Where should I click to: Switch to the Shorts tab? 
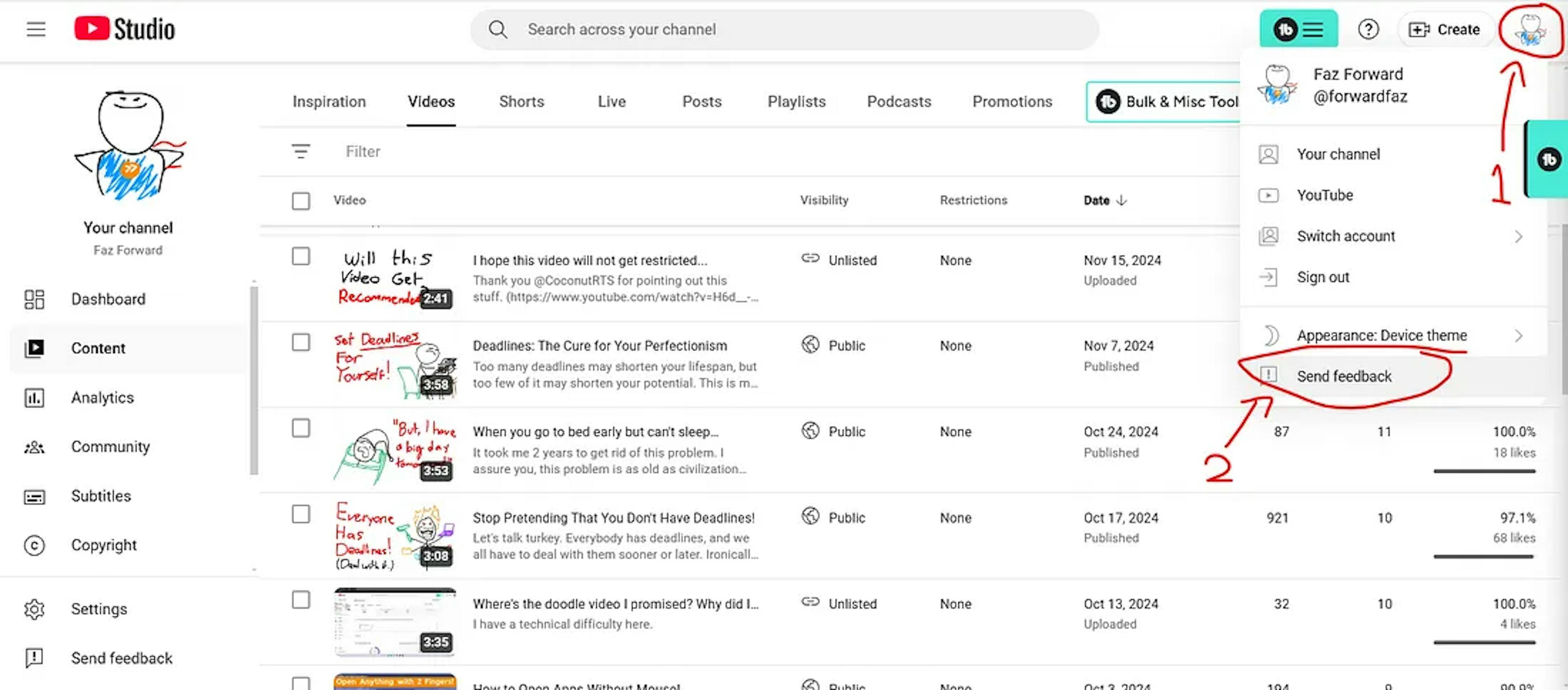(x=522, y=102)
